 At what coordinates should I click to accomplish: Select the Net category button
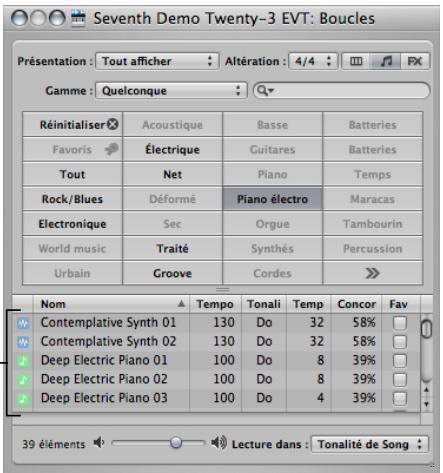(x=172, y=174)
